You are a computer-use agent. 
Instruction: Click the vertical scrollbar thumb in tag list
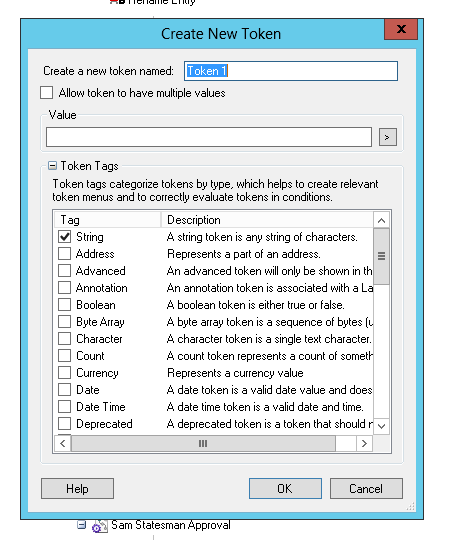coord(381,256)
